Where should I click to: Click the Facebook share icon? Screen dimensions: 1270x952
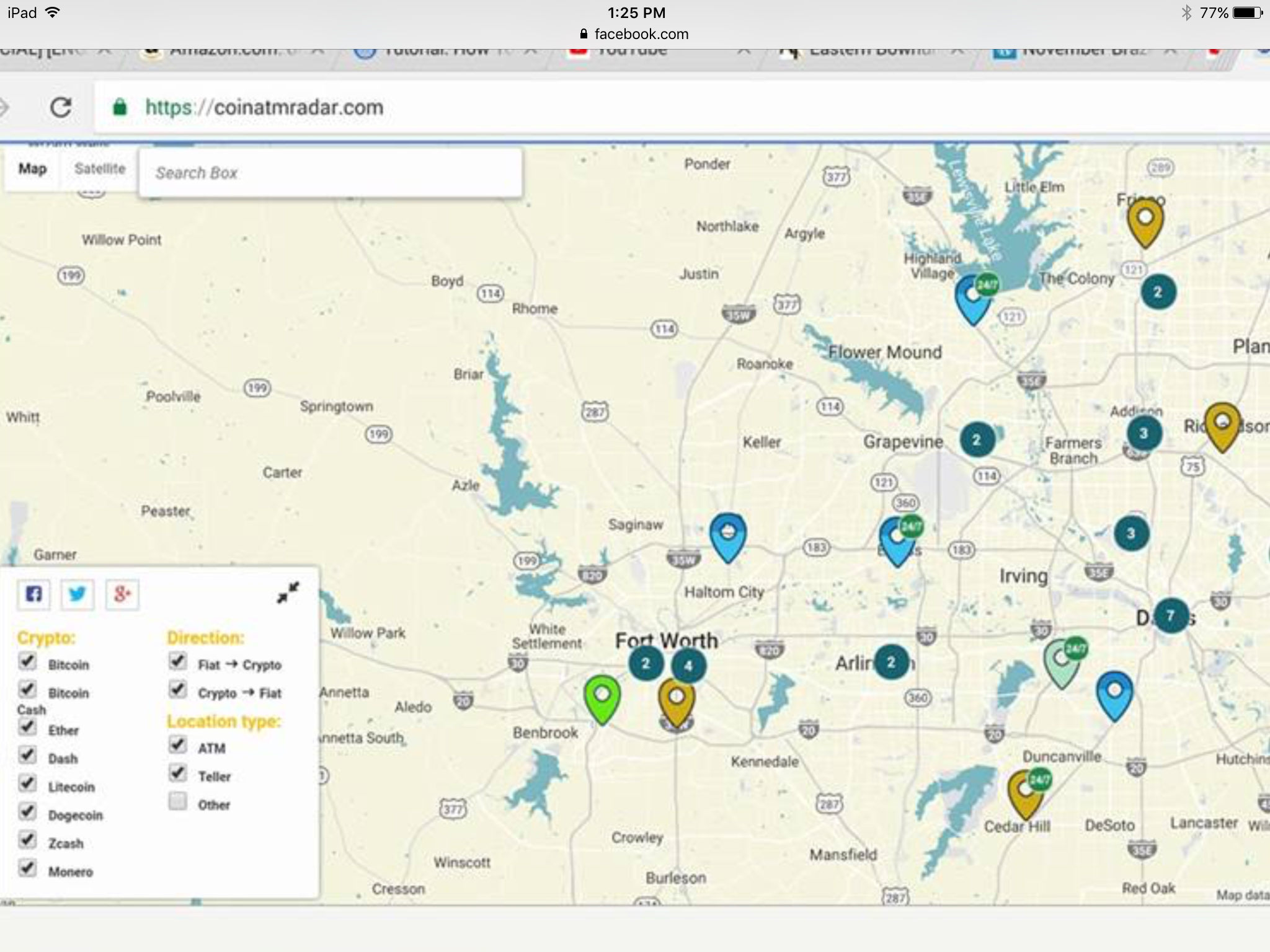pos(33,594)
